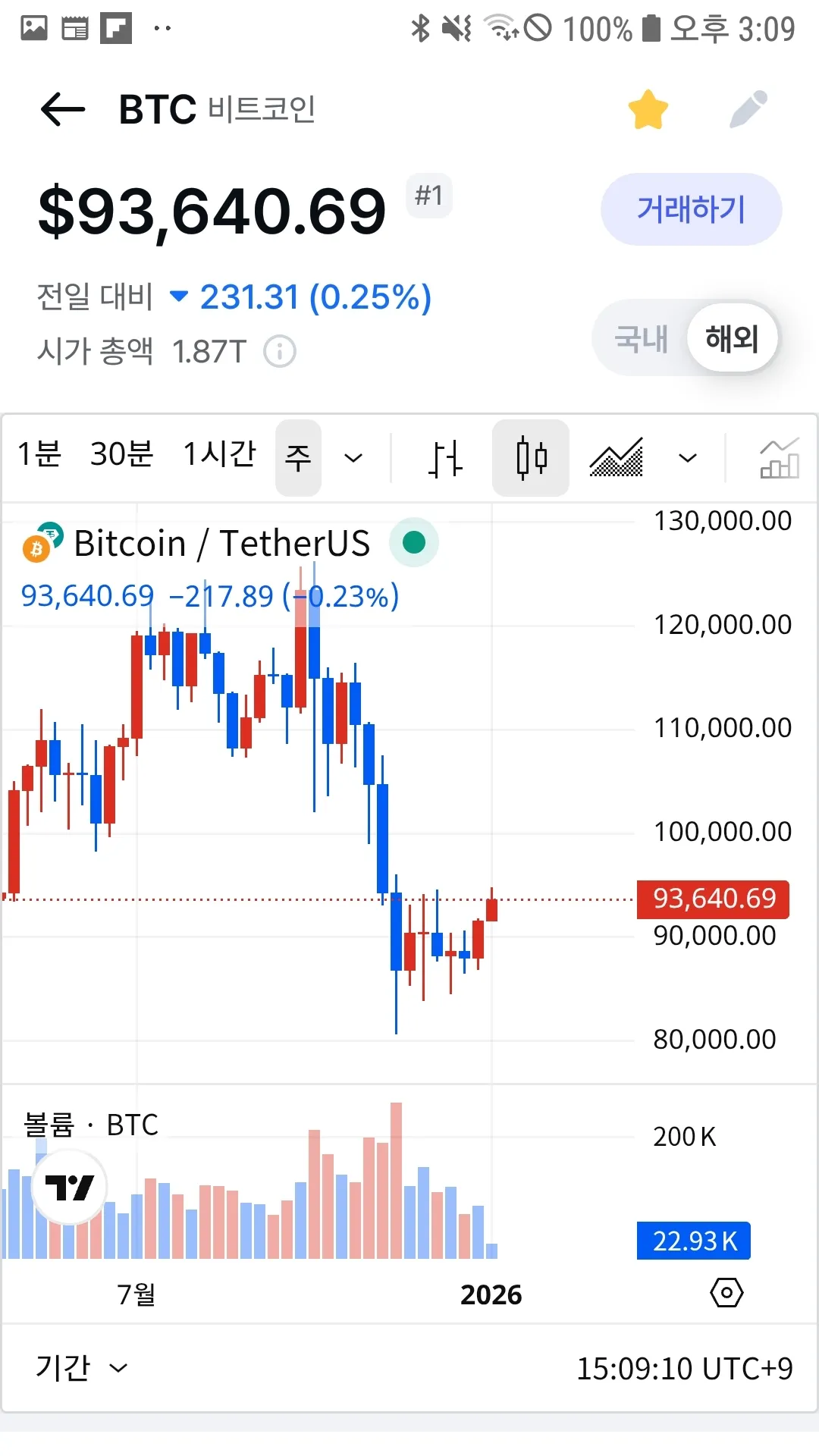Select the 1분 interval tab
This screenshot has height=1456, width=819.
39,455
